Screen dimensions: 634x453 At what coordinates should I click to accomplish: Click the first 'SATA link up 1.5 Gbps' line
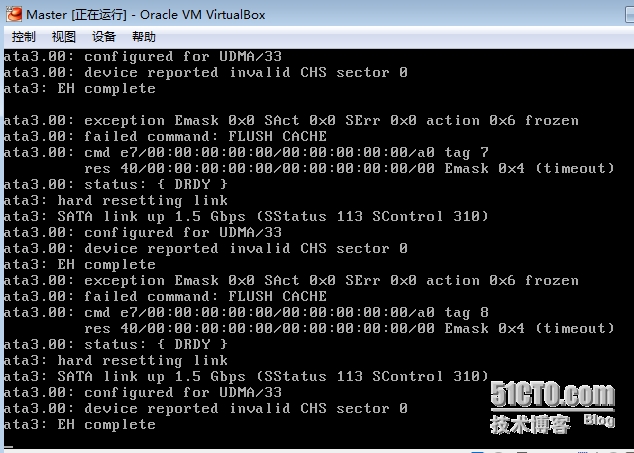click(246, 216)
